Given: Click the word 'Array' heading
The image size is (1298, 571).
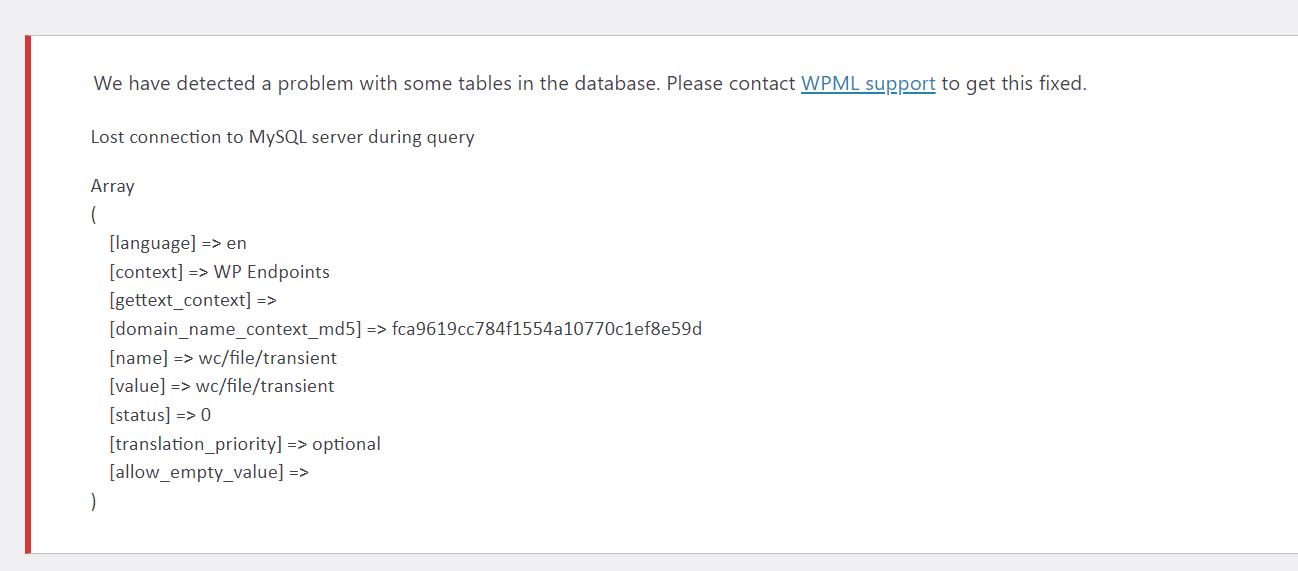Looking at the screenshot, I should coord(113,186).
